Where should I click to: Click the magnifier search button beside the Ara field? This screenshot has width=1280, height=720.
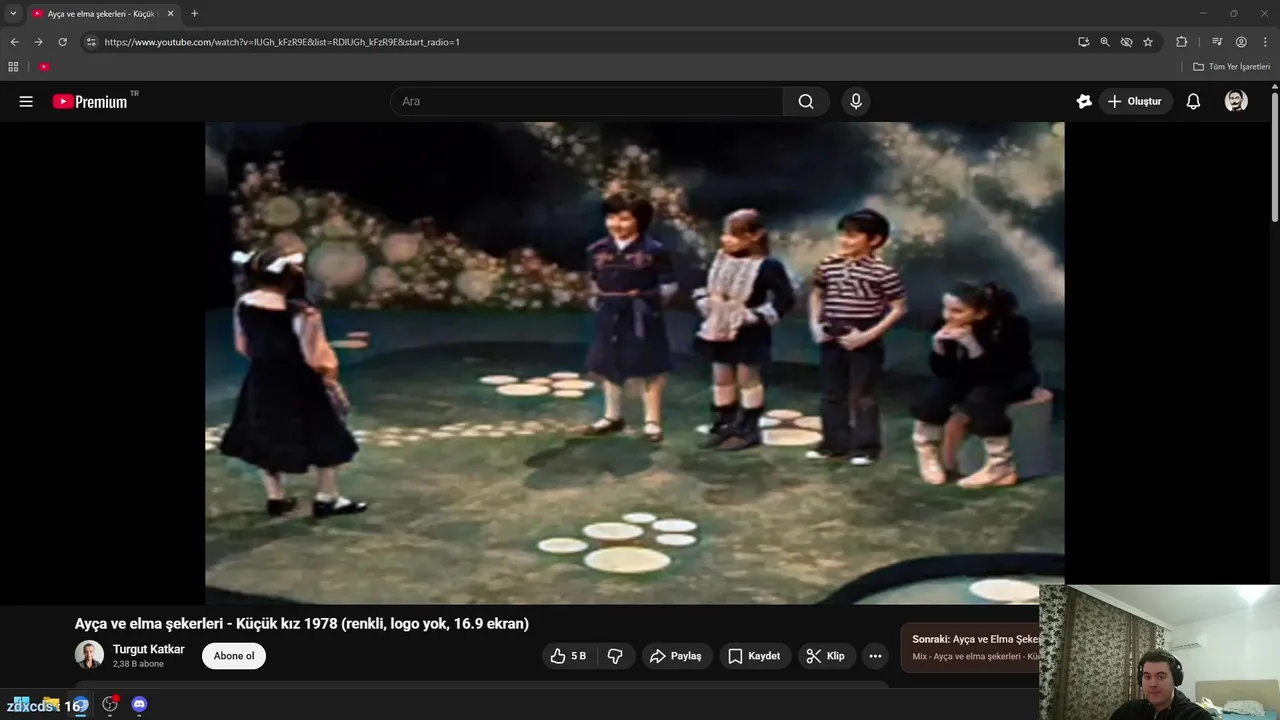tap(806, 101)
